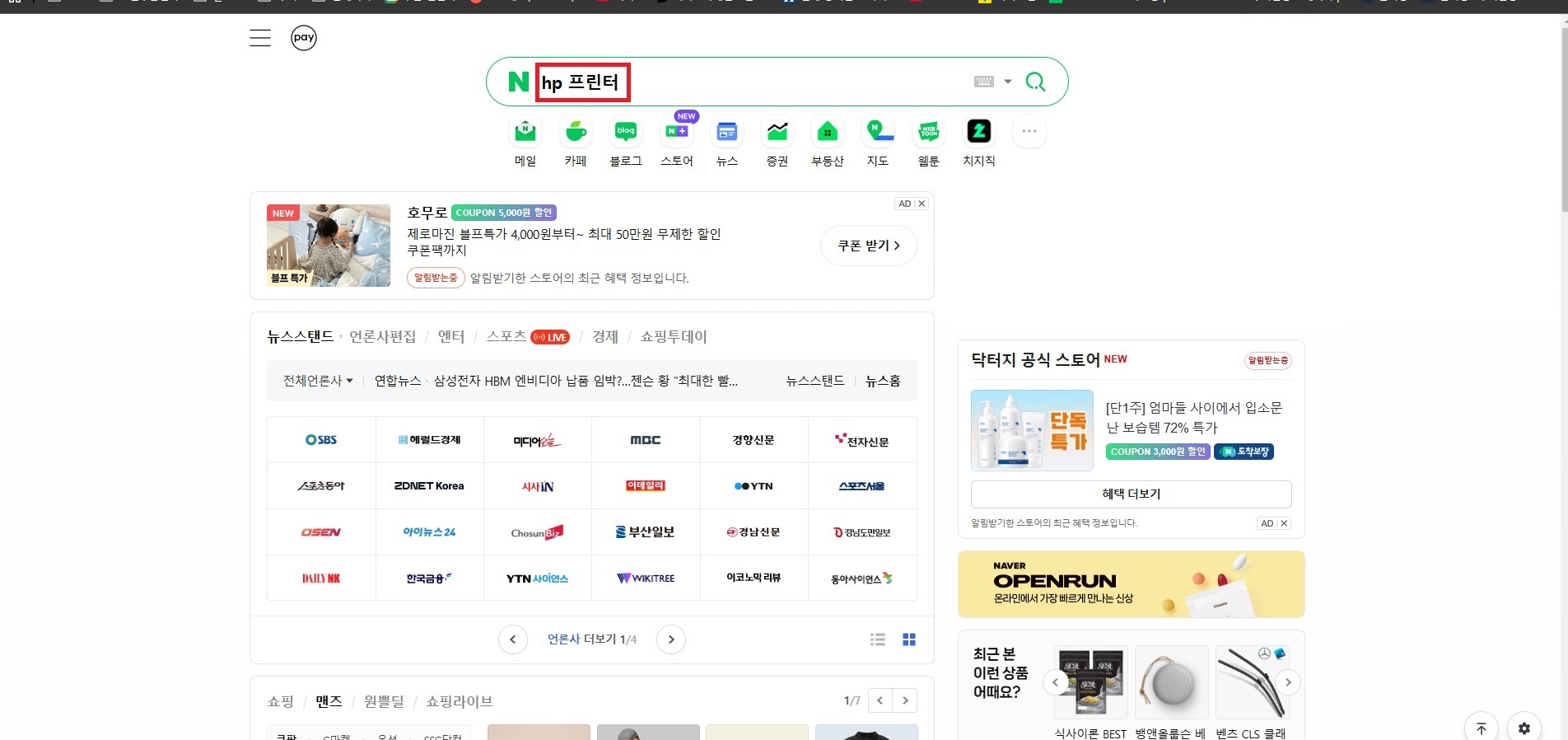Select 경제 tab
Screen dimensions: 1568x740
(x=605, y=336)
